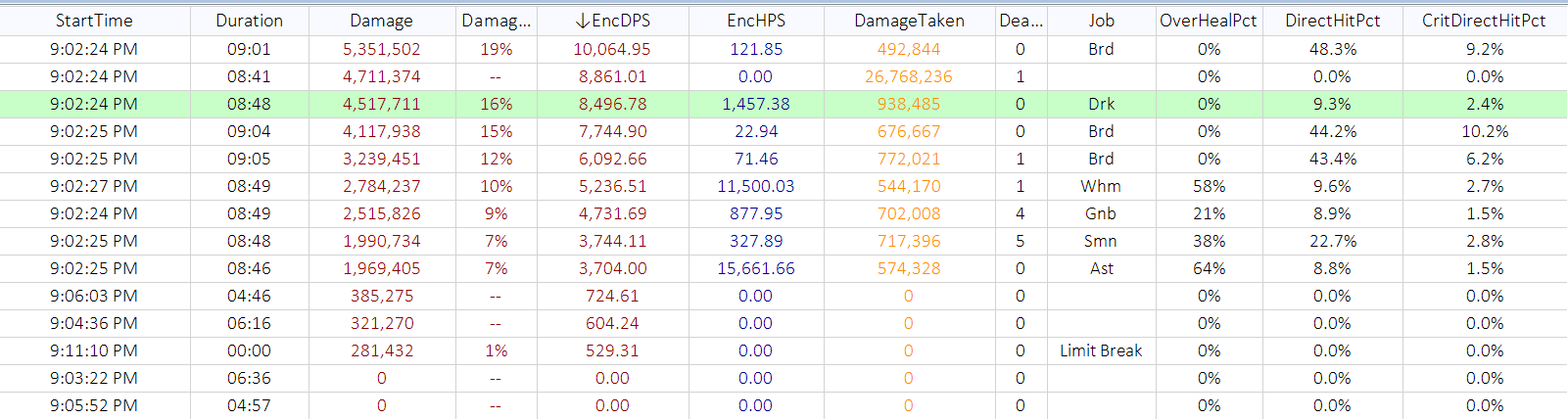Click duration 09:05 cell

click(x=249, y=159)
